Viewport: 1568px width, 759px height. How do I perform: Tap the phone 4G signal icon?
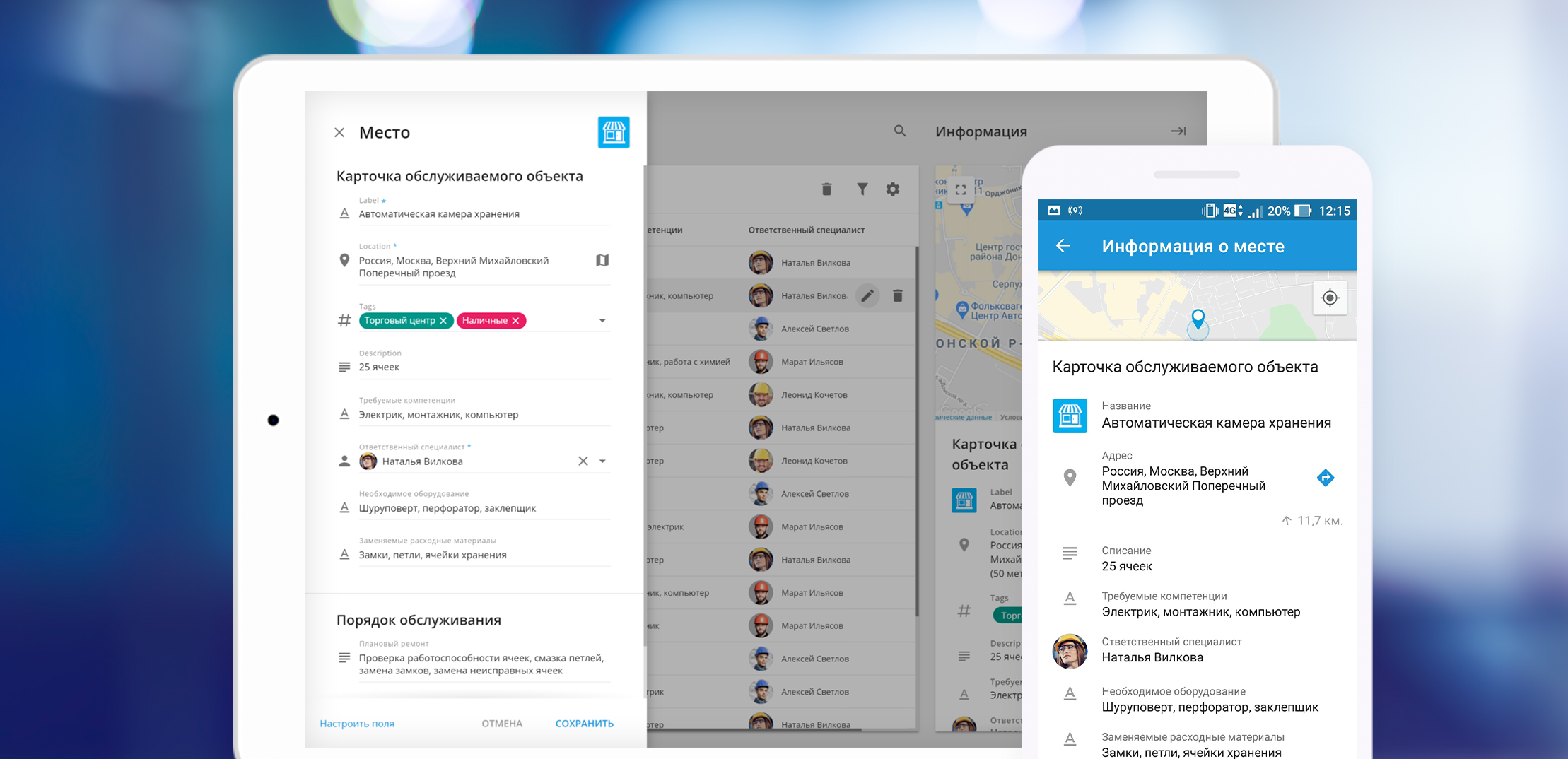[1232, 211]
